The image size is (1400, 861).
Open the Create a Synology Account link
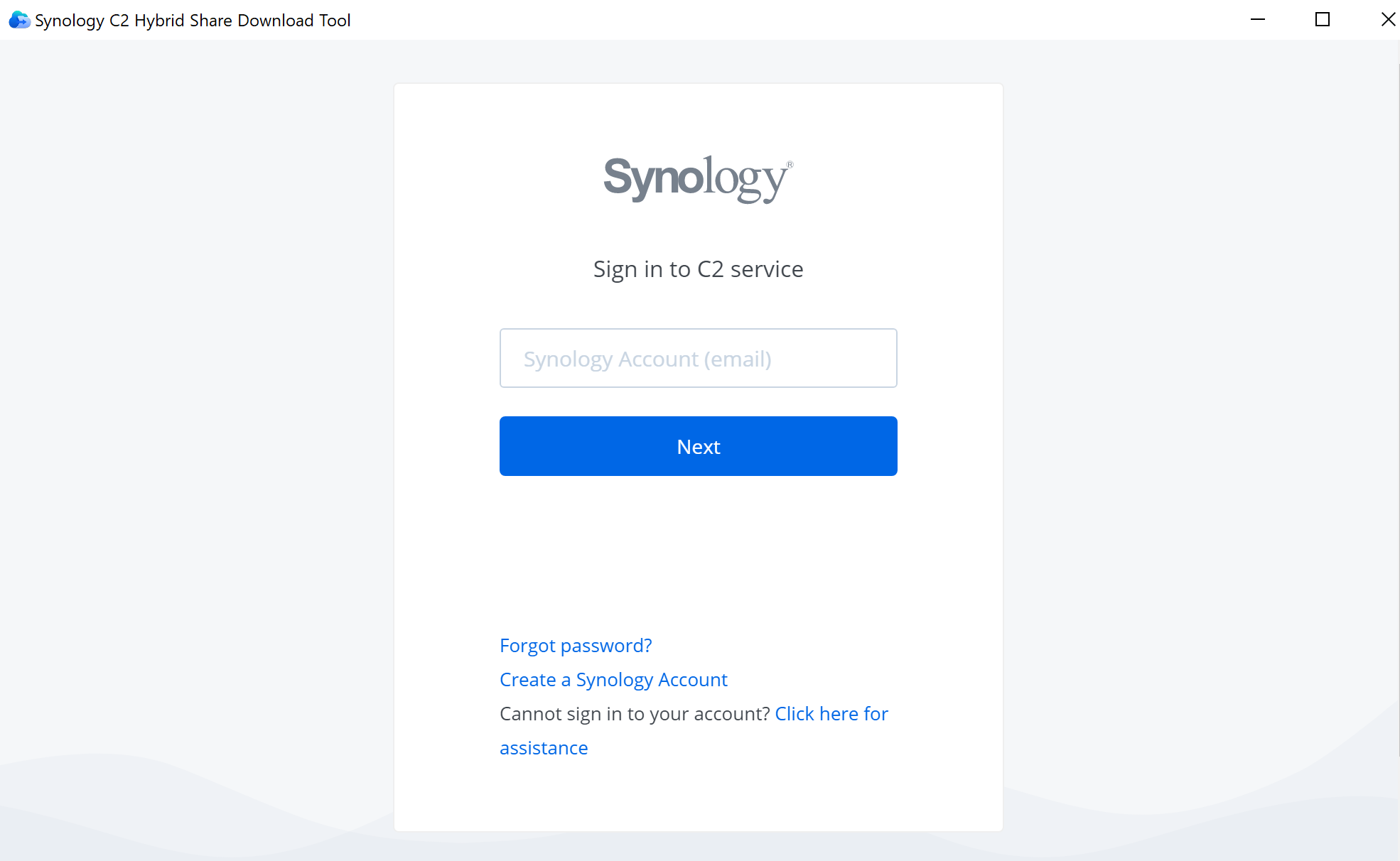tap(613, 679)
